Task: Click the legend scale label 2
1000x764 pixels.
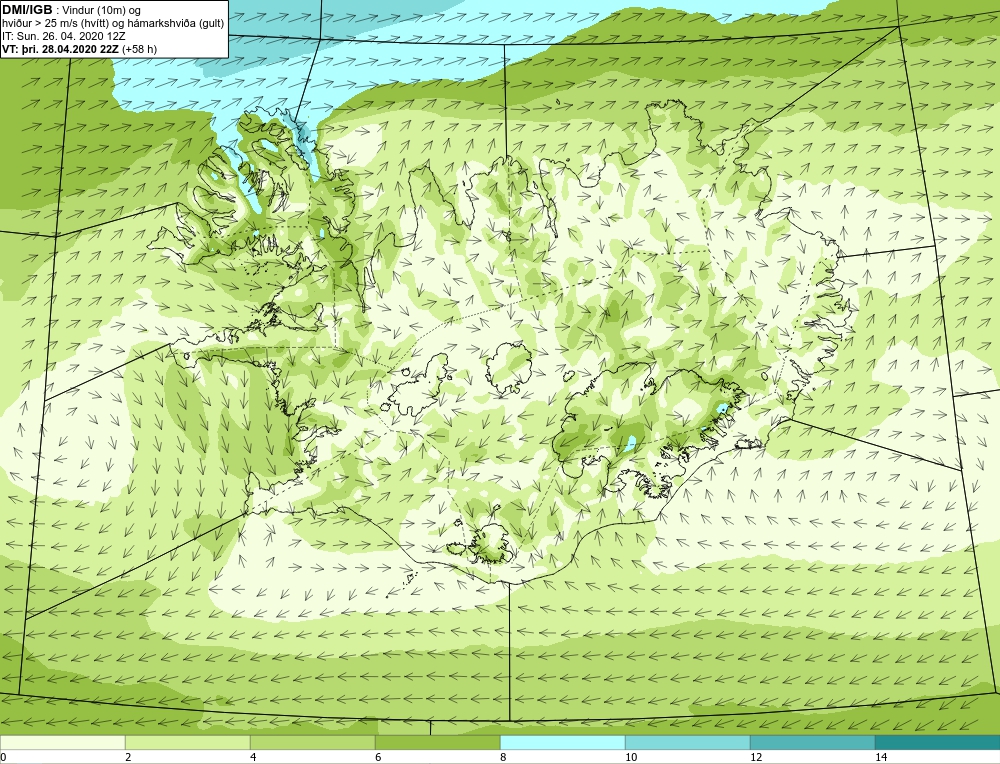Action: pyautogui.click(x=128, y=757)
